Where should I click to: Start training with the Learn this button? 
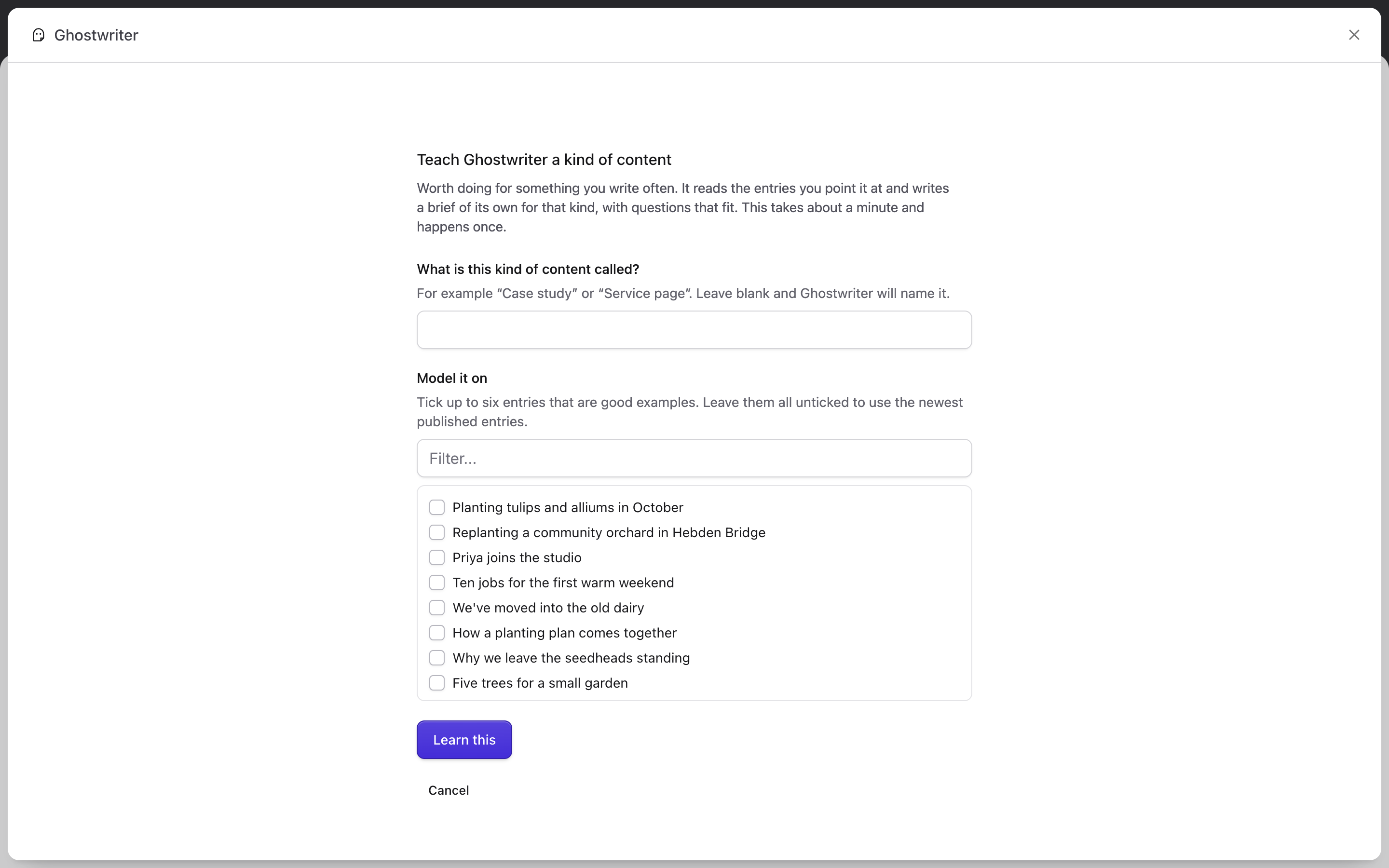click(x=464, y=740)
